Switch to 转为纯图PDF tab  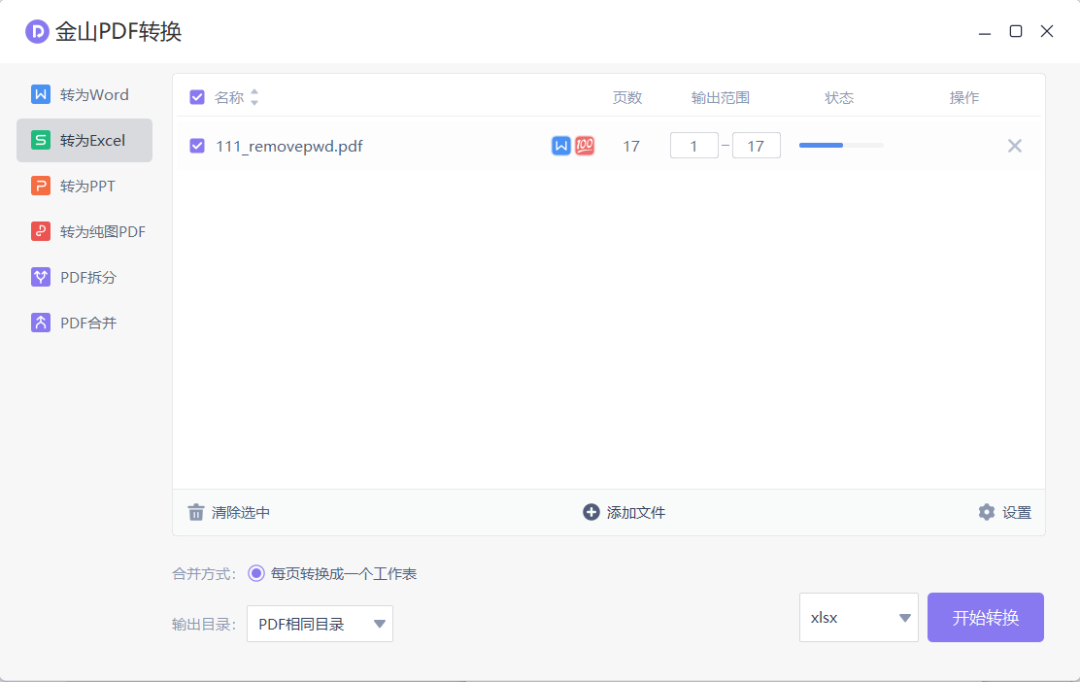point(85,231)
